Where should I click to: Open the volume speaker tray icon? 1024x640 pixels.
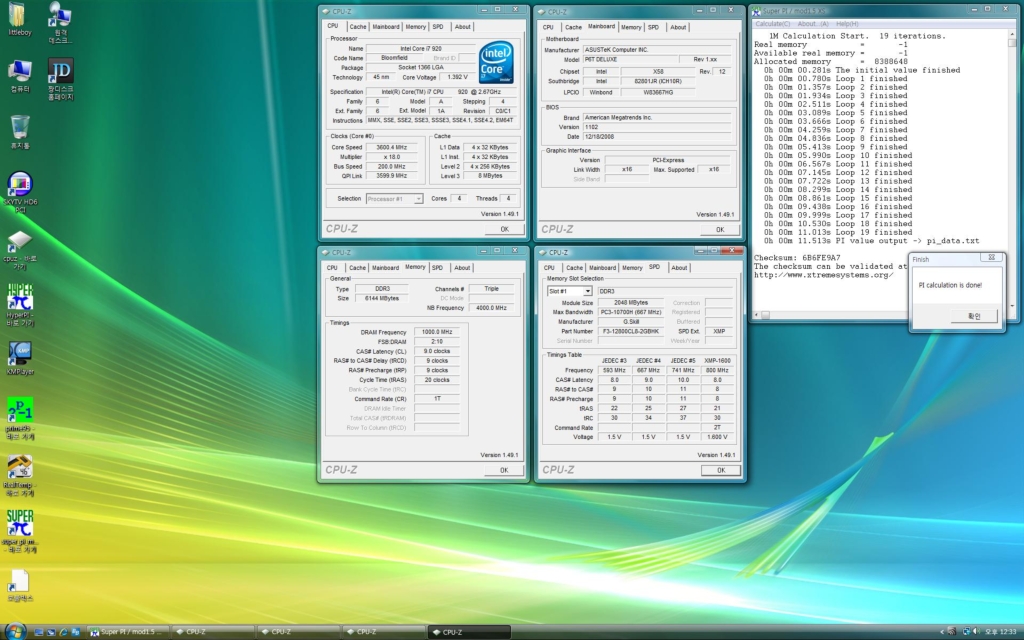click(976, 632)
